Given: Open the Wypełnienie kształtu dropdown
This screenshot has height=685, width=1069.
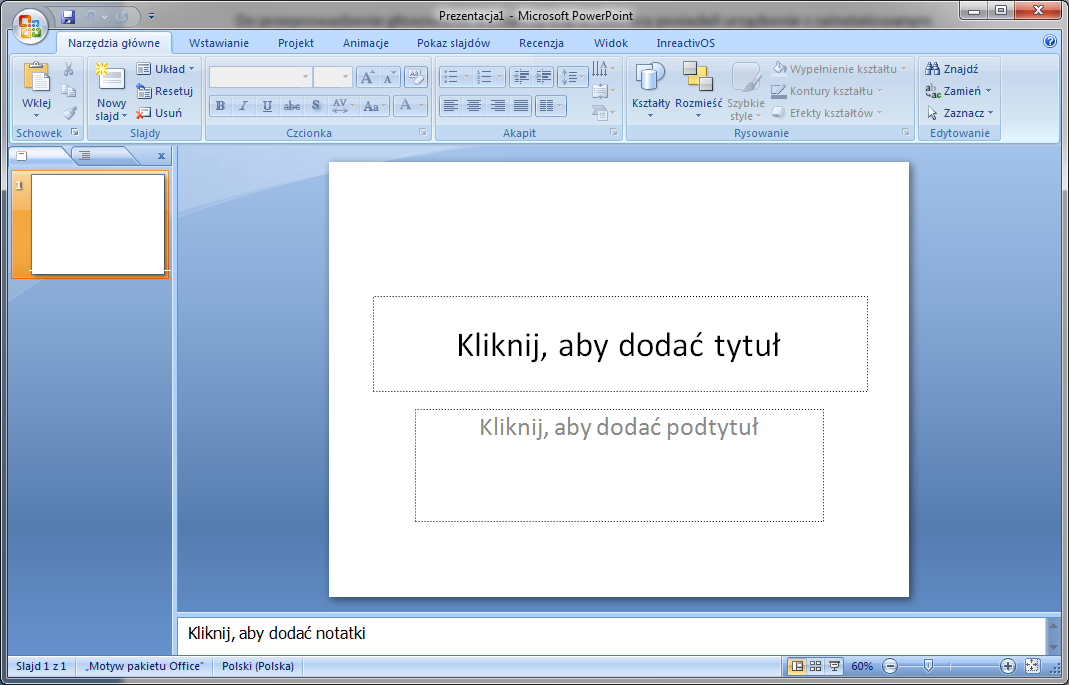Looking at the screenshot, I should 839,69.
